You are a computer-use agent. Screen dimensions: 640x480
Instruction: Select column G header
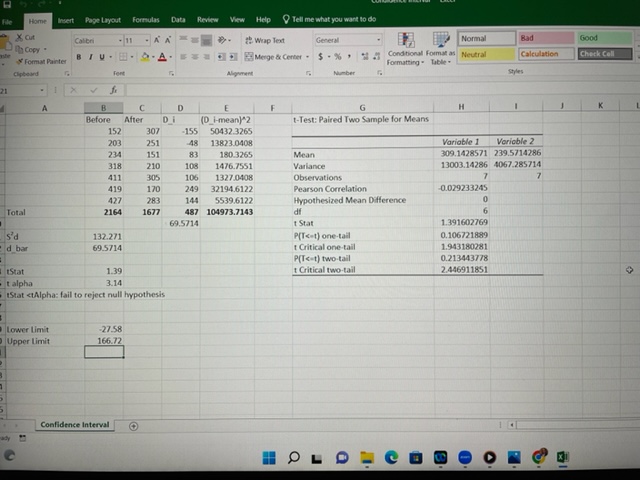coord(362,108)
